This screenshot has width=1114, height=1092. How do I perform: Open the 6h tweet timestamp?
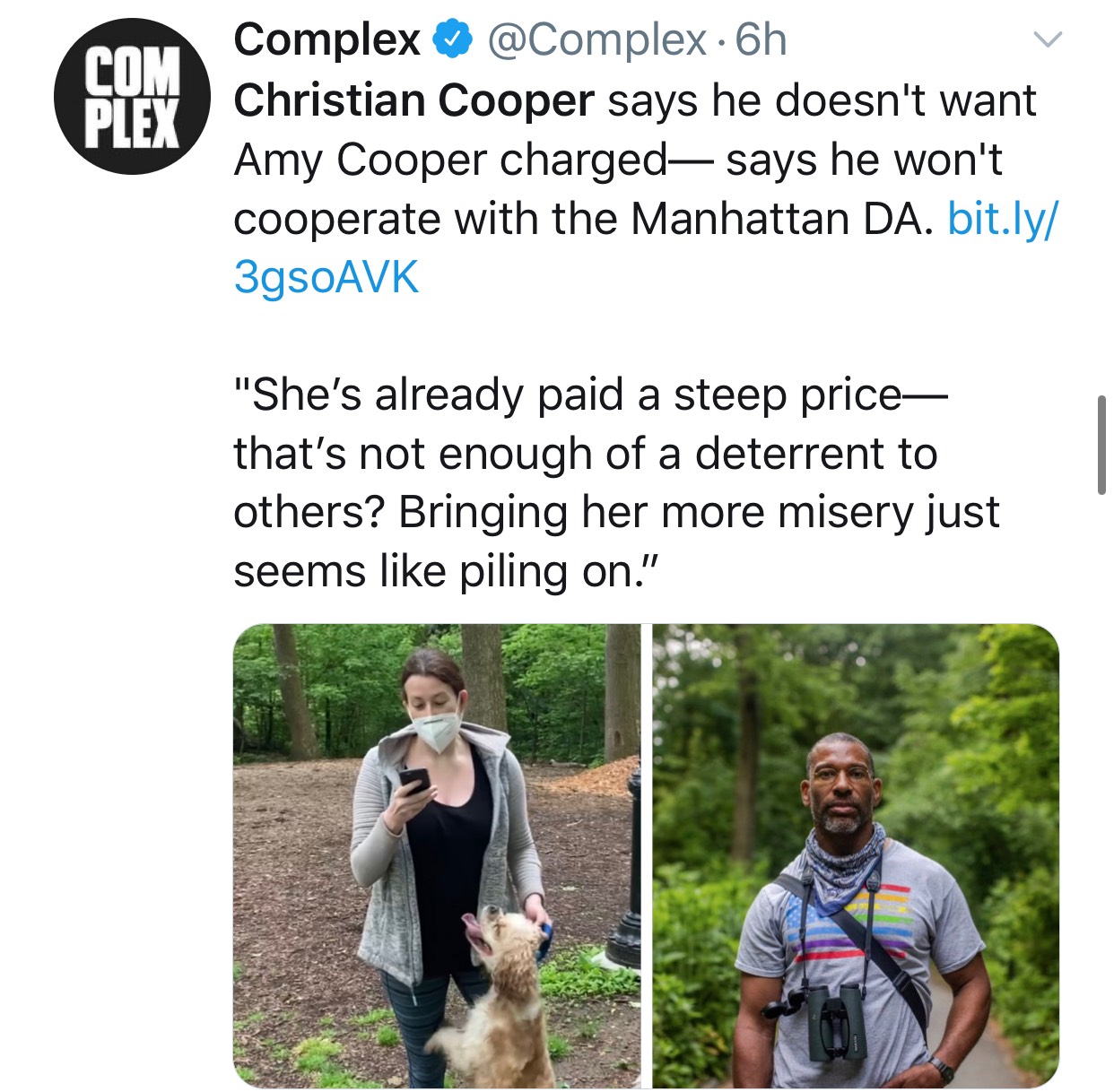[x=761, y=39]
